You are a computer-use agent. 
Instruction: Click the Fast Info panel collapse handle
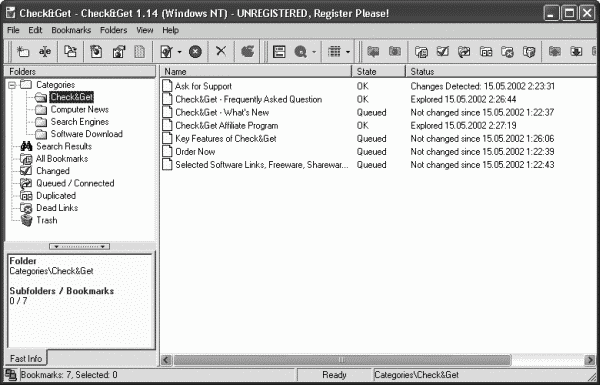pos(80,246)
